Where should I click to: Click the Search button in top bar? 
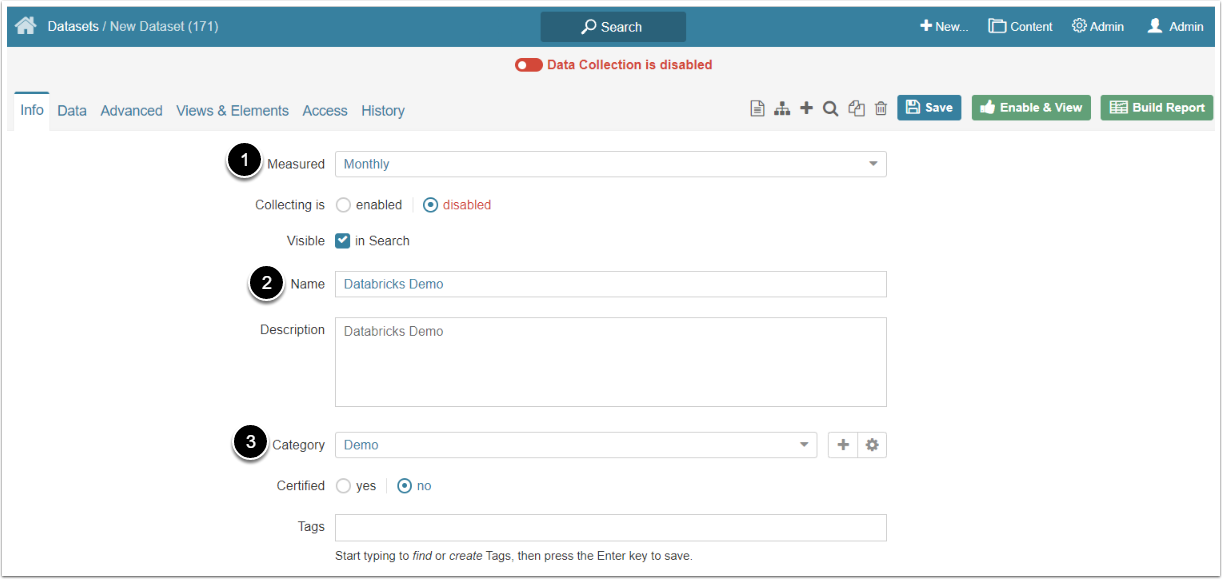pyautogui.click(x=613, y=27)
